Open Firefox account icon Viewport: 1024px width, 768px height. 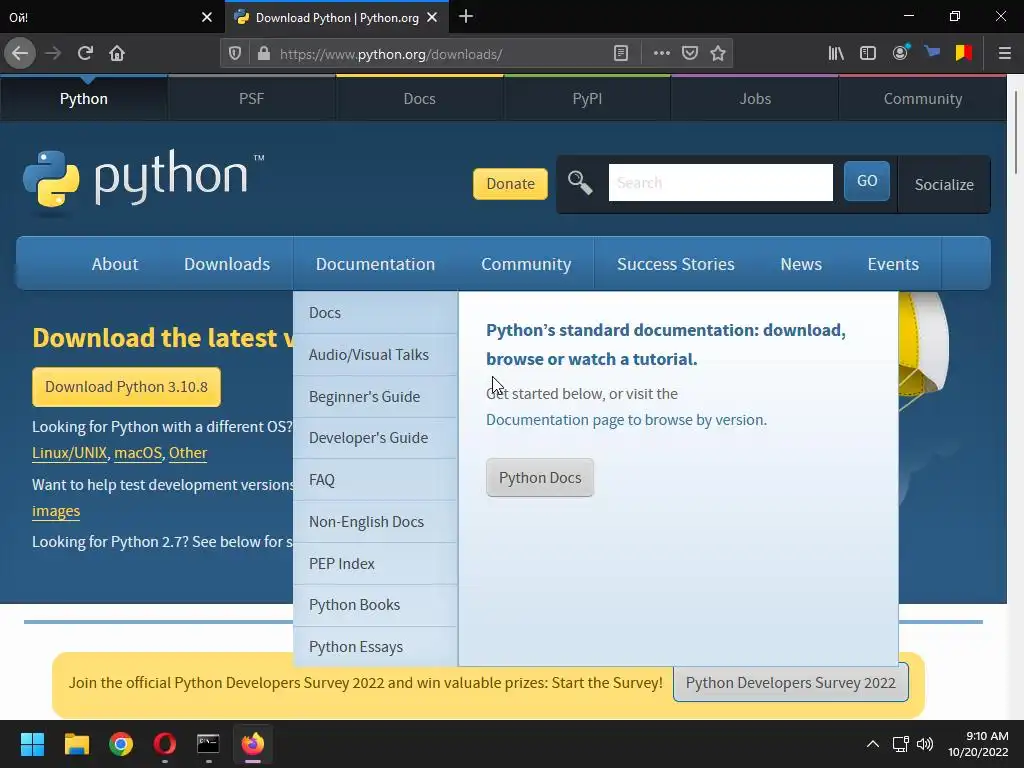pos(901,53)
